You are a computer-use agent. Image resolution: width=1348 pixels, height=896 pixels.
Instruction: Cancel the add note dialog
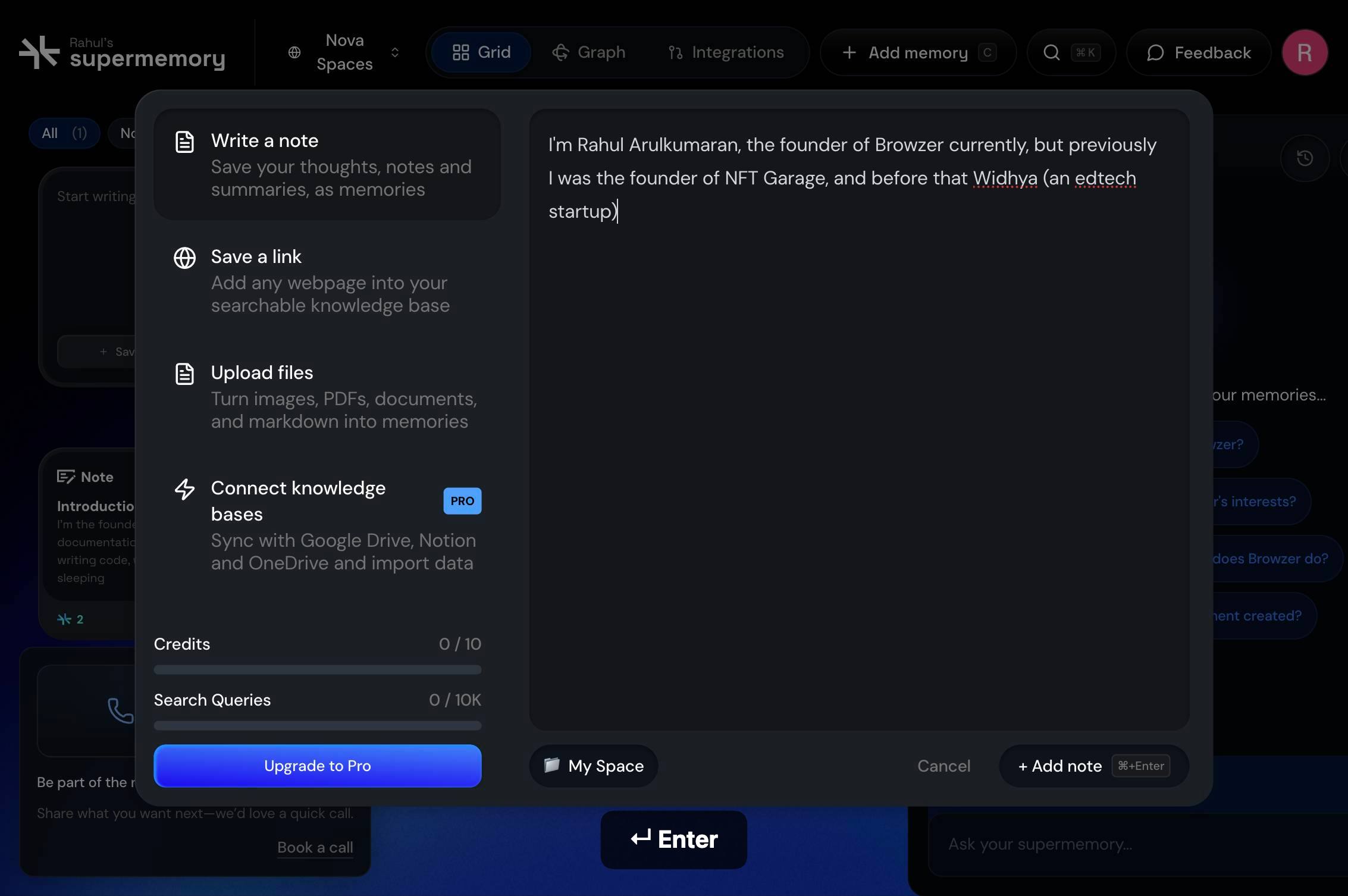click(x=943, y=766)
